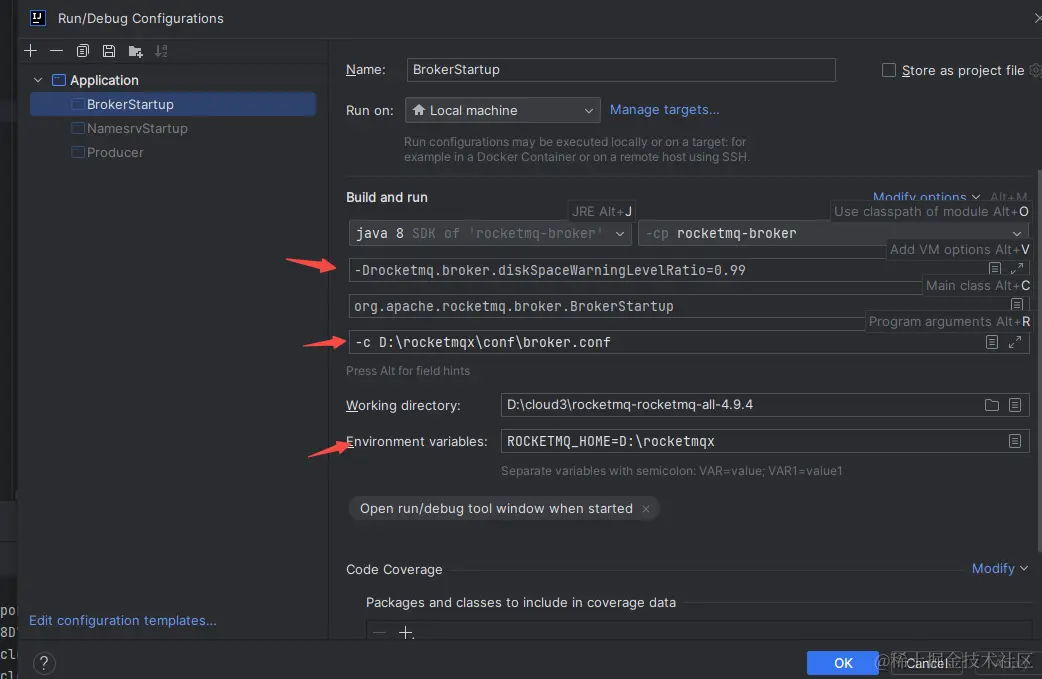Collapse the Application configurations group
Screen dimensions: 1042x679
point(38,80)
